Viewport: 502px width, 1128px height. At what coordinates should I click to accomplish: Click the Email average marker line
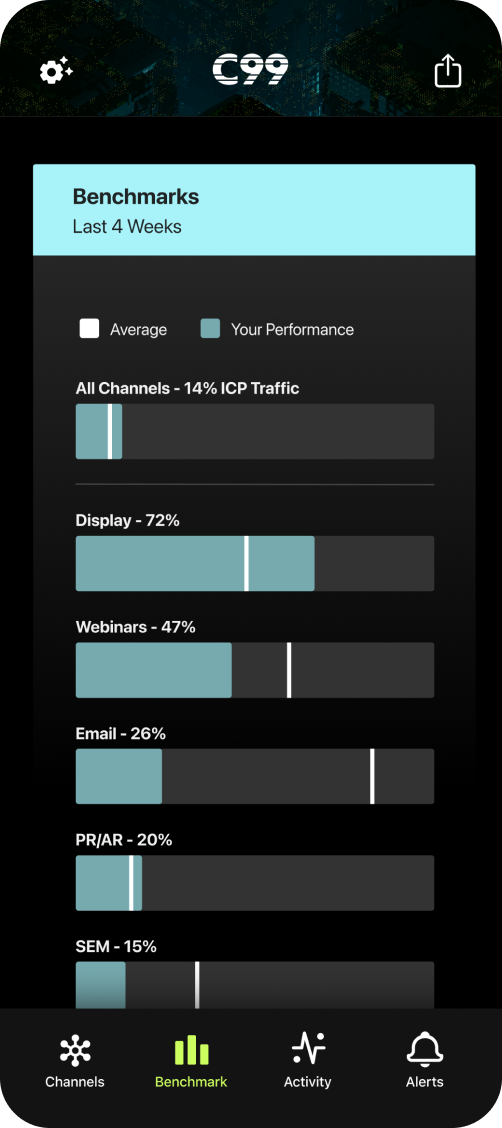pyautogui.click(x=372, y=776)
